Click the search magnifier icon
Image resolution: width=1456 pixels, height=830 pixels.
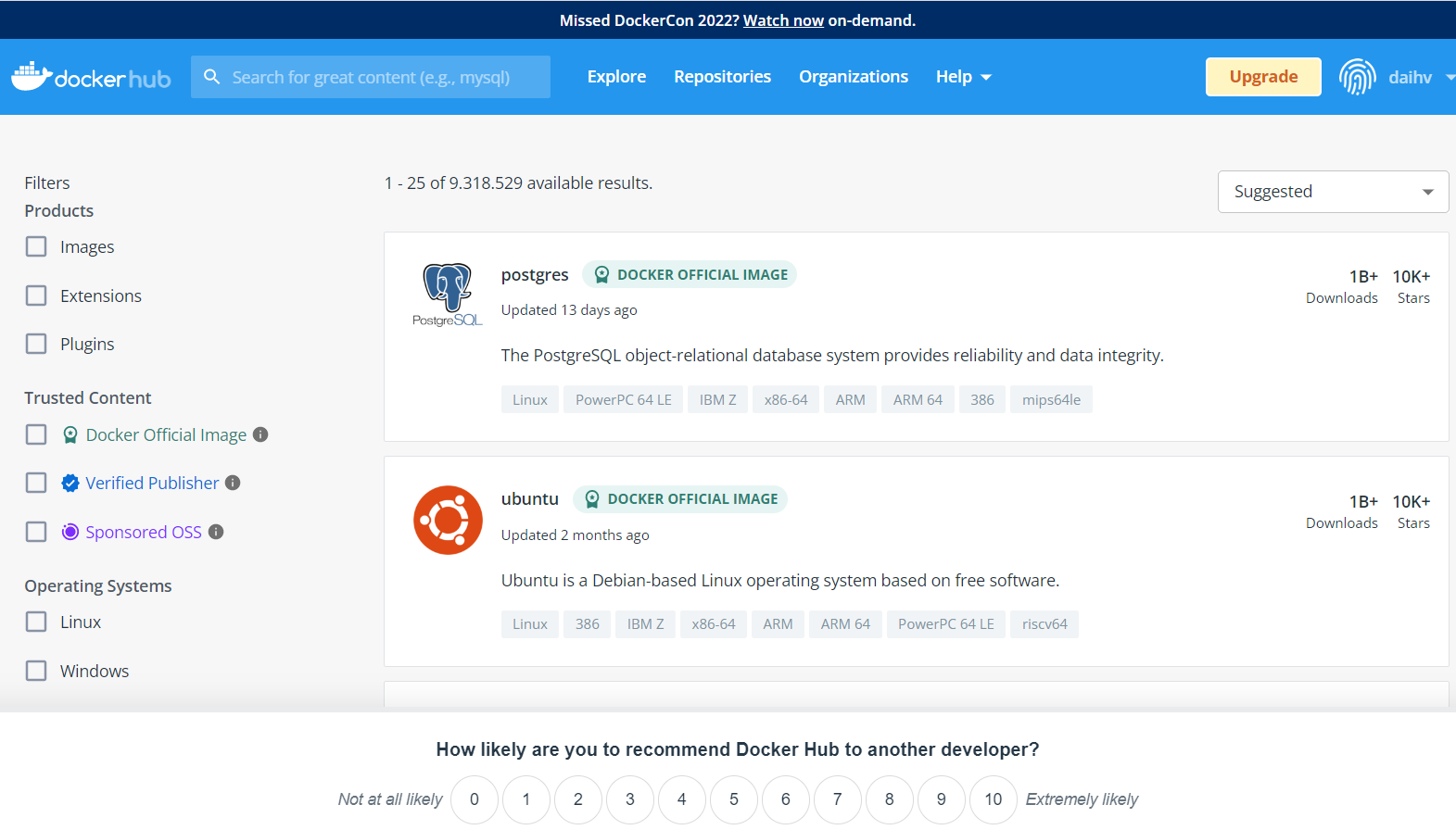click(x=212, y=77)
